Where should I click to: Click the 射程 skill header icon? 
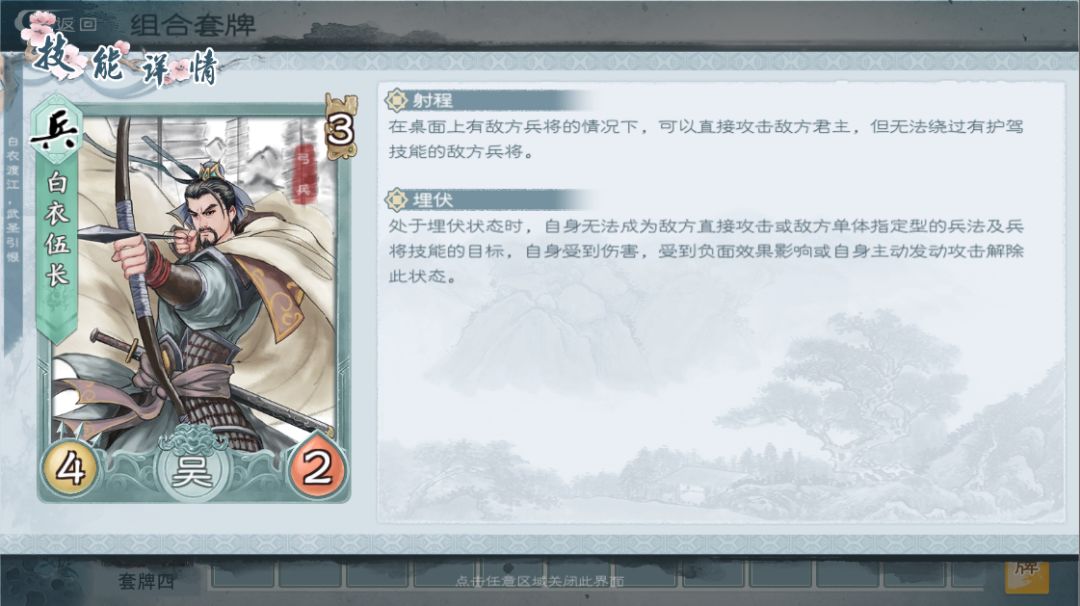pyautogui.click(x=396, y=101)
